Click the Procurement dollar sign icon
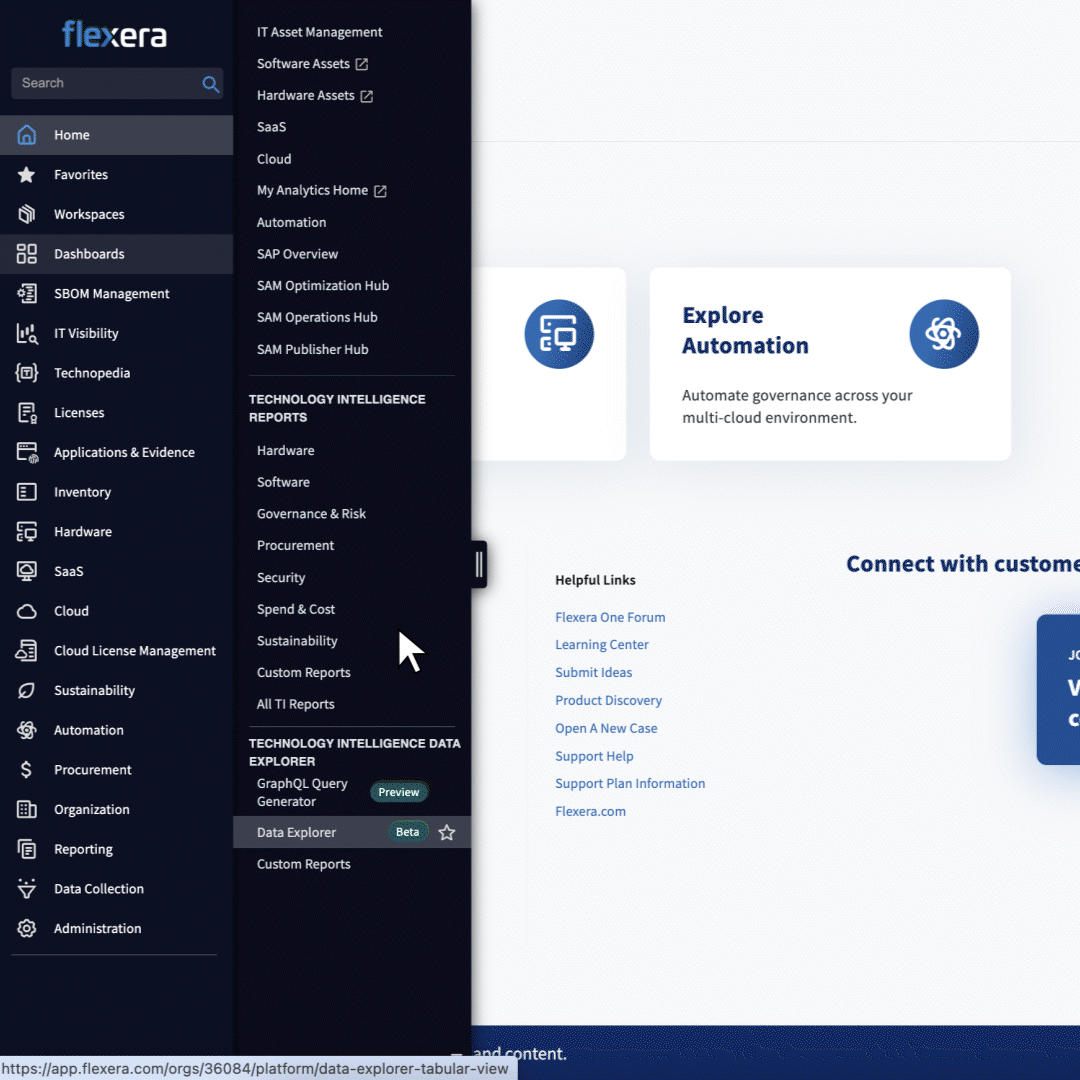The width and height of the screenshot is (1080, 1080). click(x=27, y=770)
